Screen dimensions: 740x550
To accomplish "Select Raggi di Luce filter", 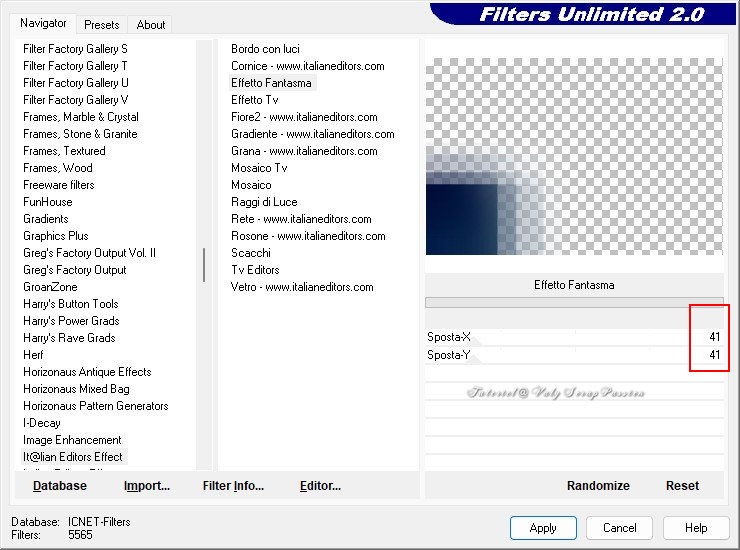I will (x=264, y=202).
